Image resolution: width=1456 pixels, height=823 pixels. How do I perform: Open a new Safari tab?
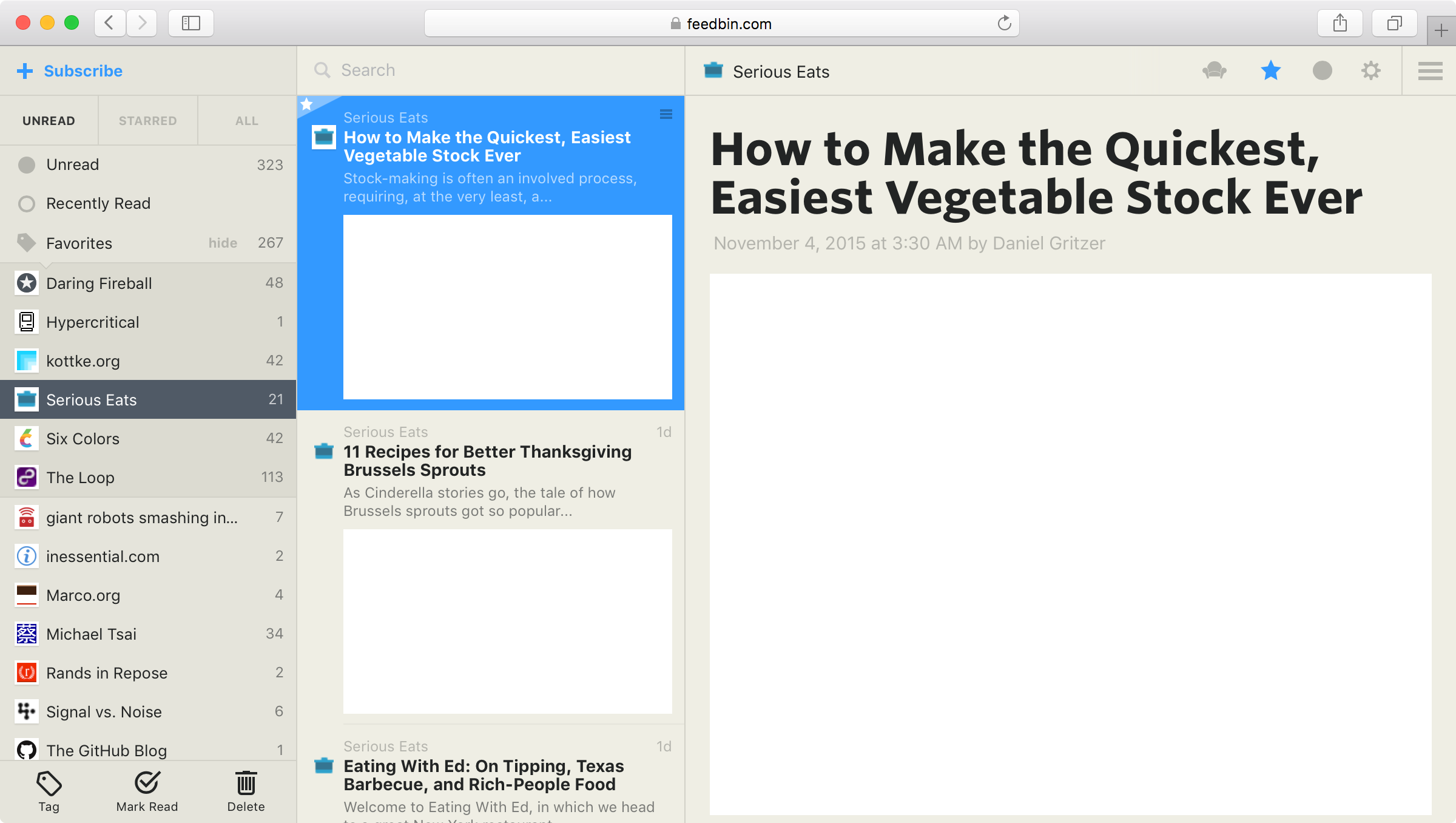tap(1441, 30)
